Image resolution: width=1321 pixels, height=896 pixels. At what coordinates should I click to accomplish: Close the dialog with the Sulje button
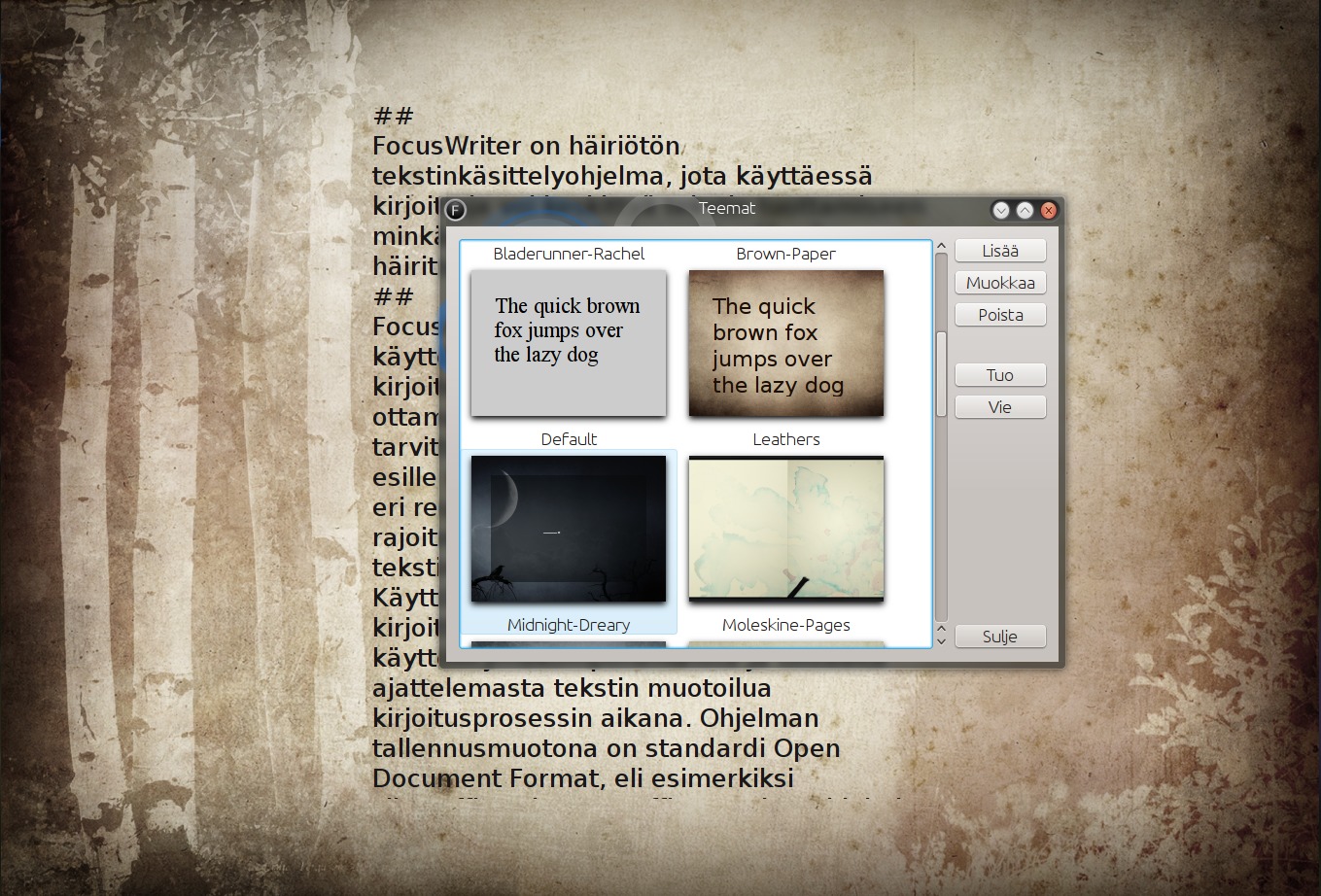(1000, 637)
